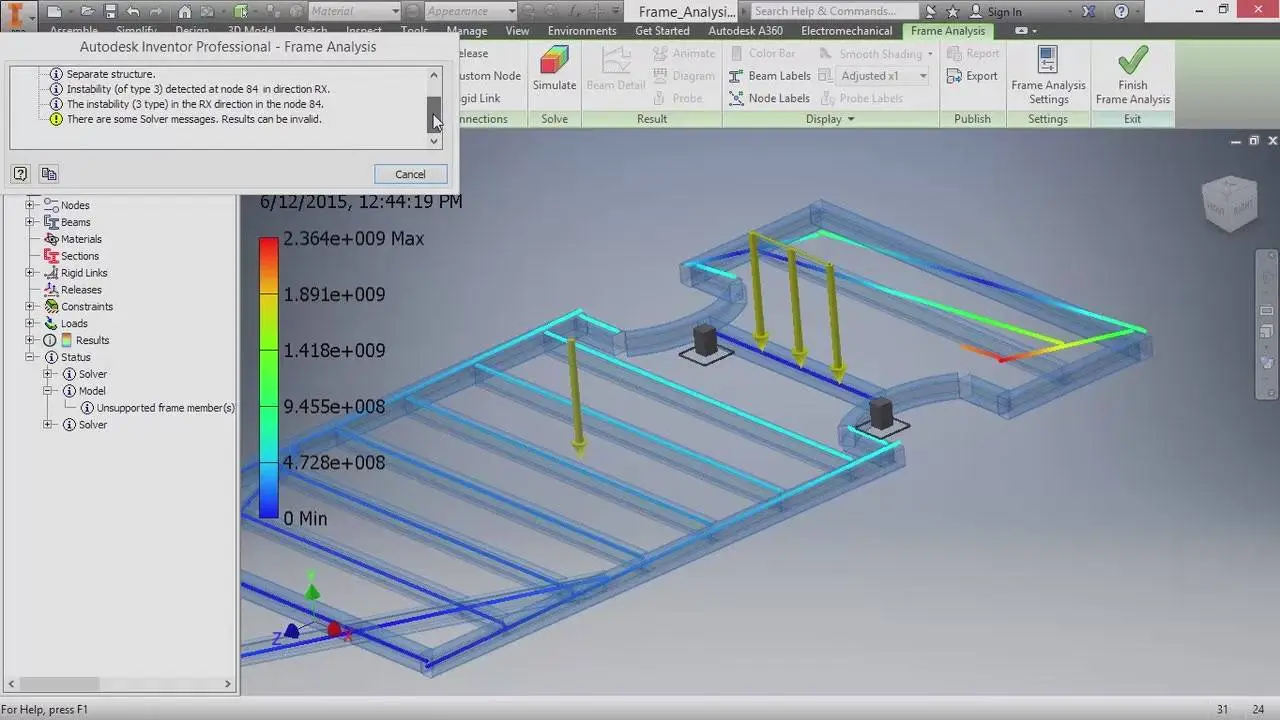This screenshot has width=1280, height=720.
Task: Collapse the Model node under Status
Action: pos(47,391)
